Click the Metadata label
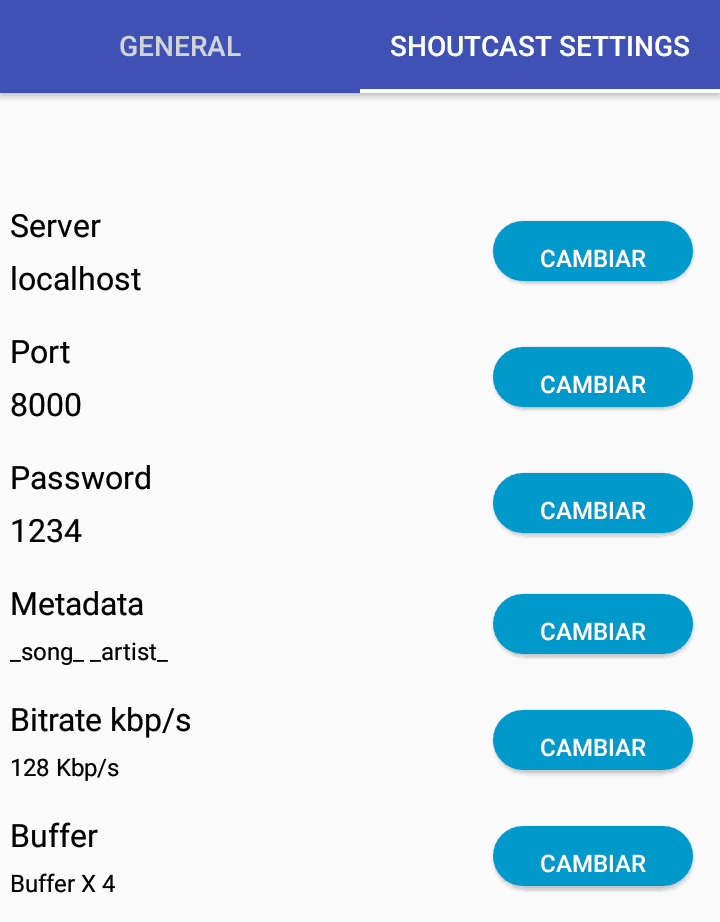The image size is (720, 922). [x=77, y=604]
